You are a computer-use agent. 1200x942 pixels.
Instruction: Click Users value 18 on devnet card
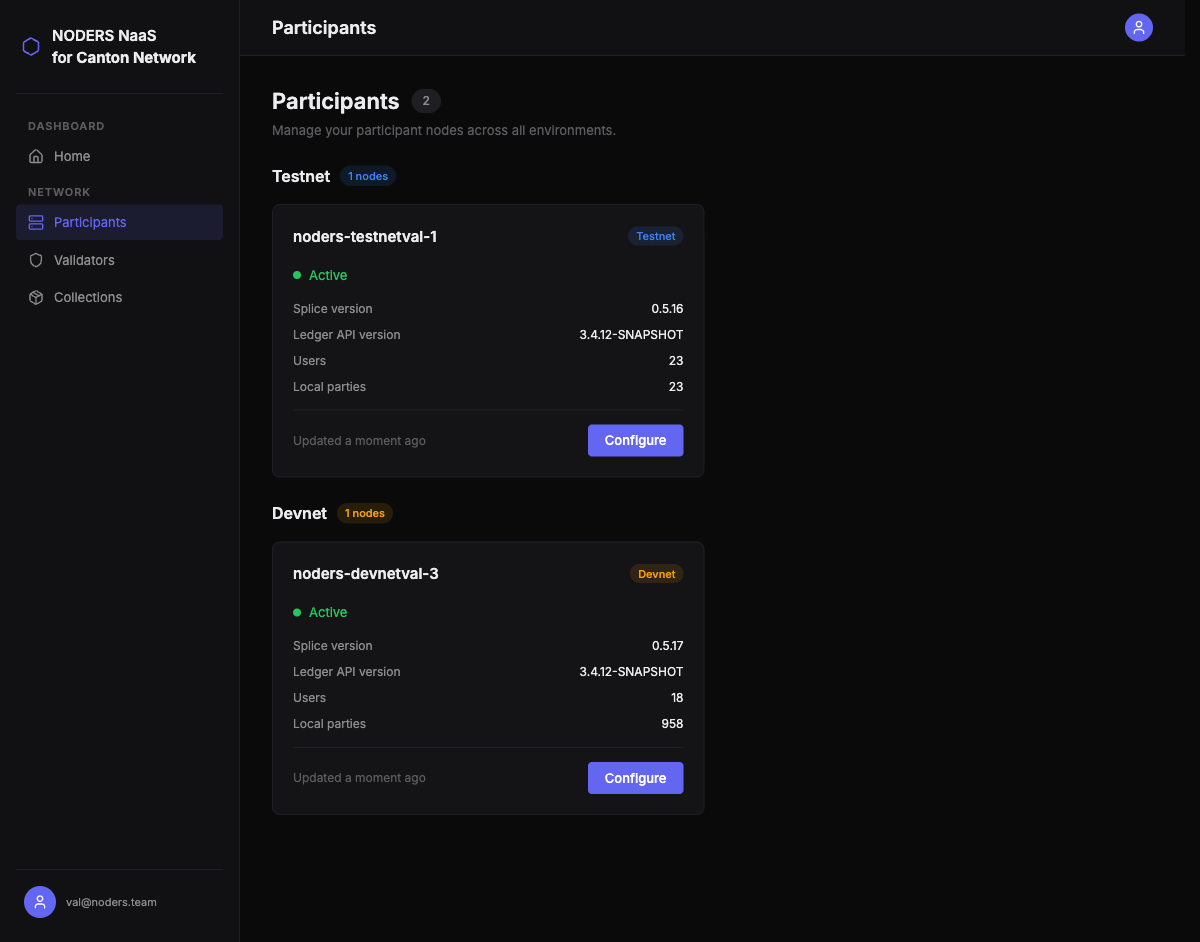point(677,698)
